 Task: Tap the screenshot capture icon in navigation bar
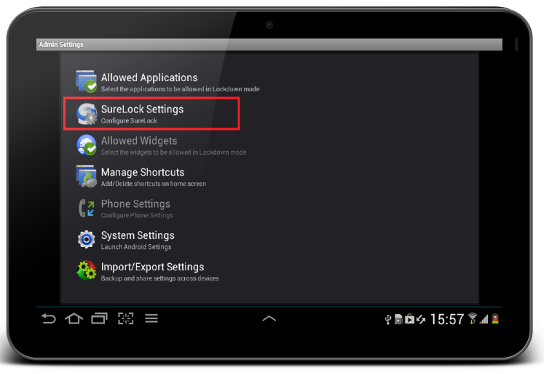coord(126,318)
